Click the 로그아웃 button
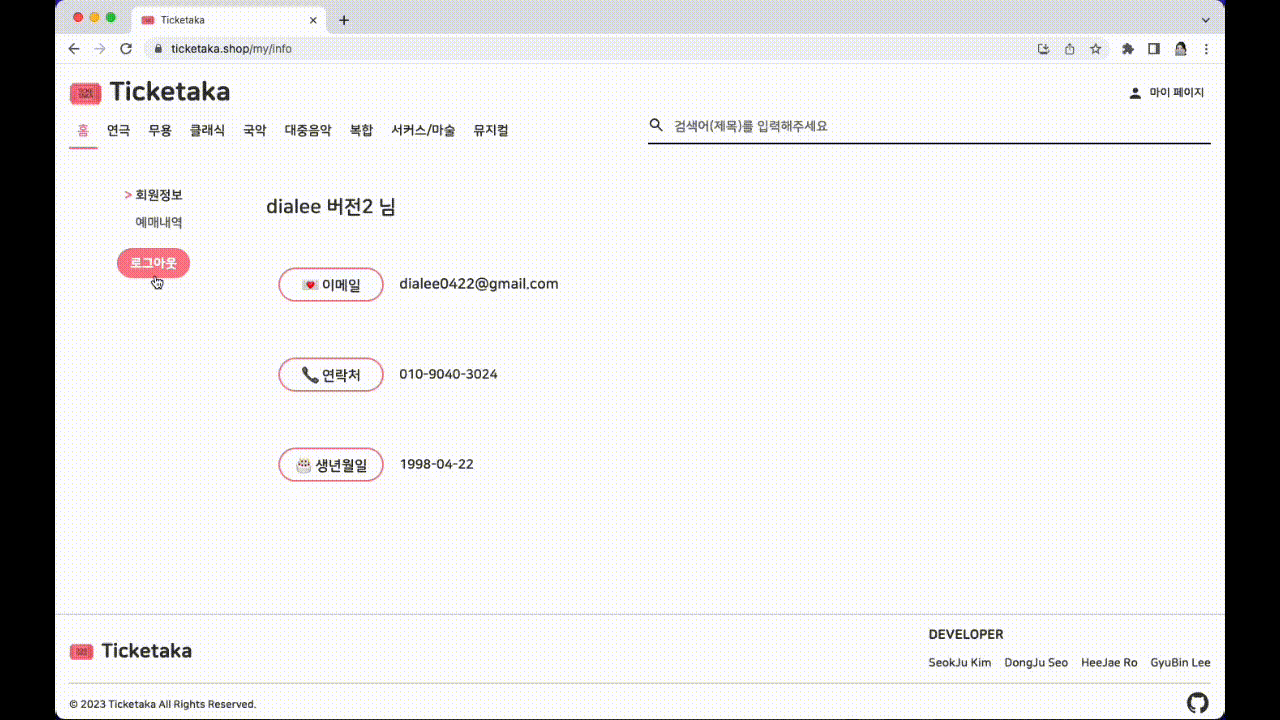The image size is (1280, 720). click(153, 263)
